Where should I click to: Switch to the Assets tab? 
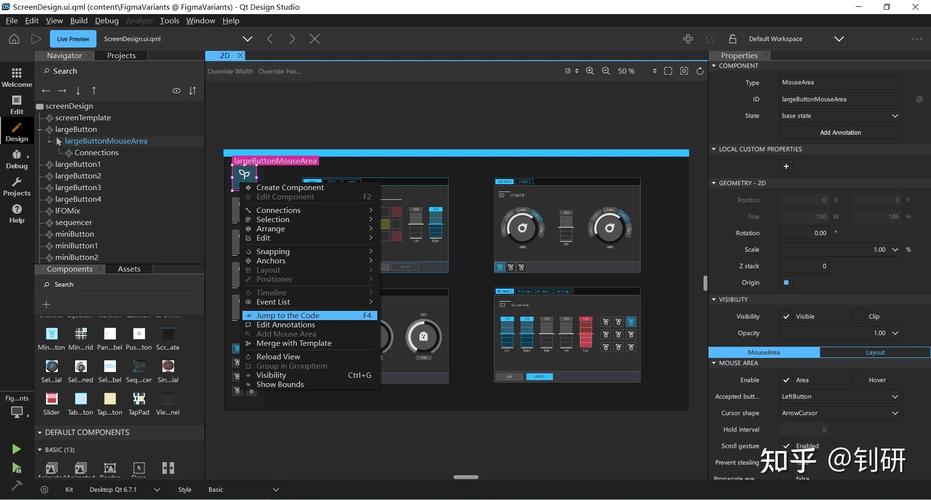pyautogui.click(x=129, y=269)
